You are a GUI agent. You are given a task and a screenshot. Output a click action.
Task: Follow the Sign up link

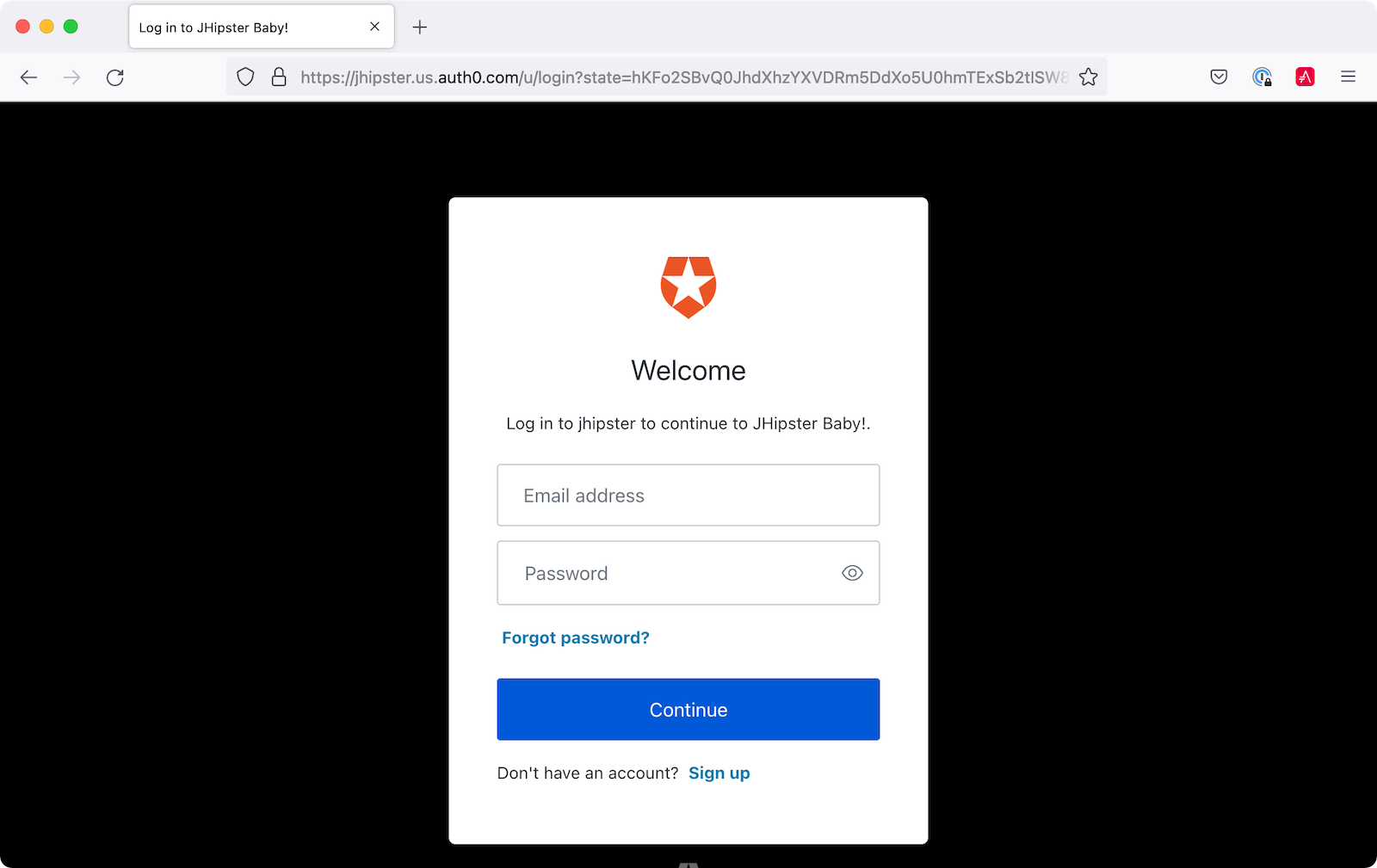pos(719,773)
